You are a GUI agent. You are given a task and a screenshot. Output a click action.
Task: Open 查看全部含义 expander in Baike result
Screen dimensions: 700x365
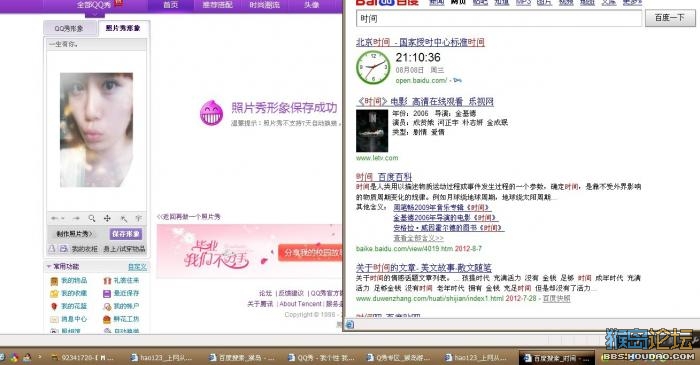[x=418, y=238]
